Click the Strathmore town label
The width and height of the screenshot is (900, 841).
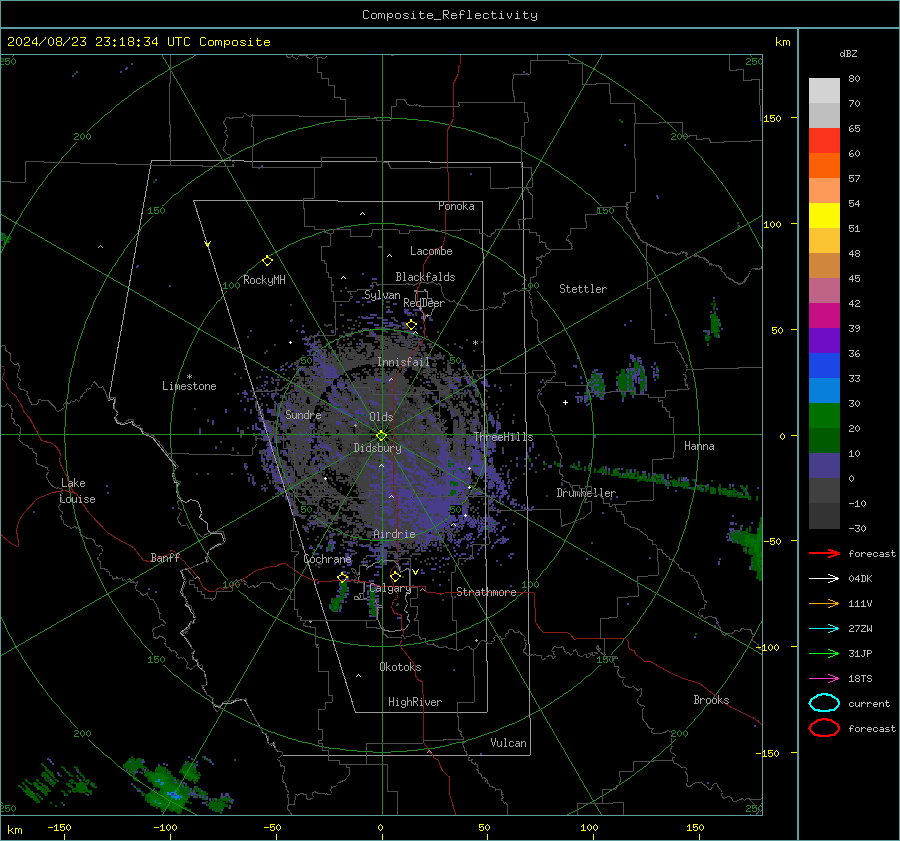pyautogui.click(x=486, y=592)
